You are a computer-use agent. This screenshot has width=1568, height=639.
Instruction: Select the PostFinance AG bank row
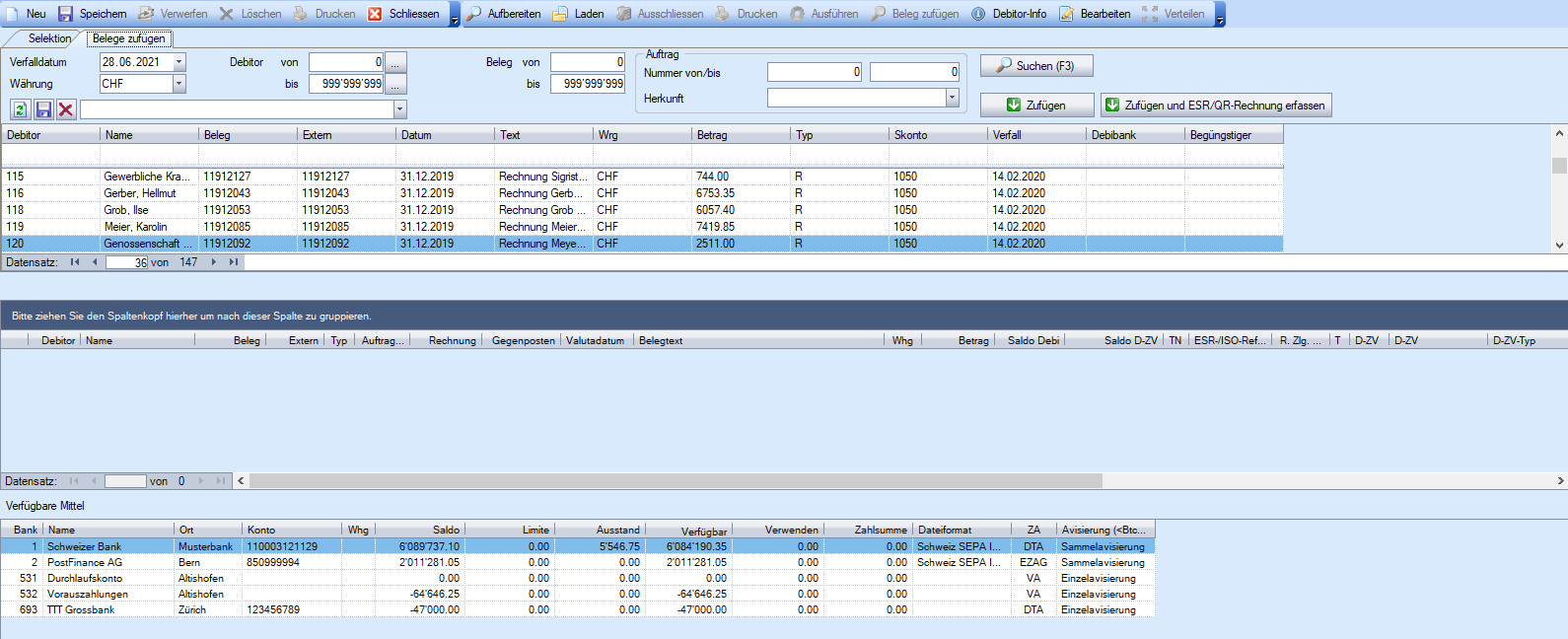click(85, 562)
